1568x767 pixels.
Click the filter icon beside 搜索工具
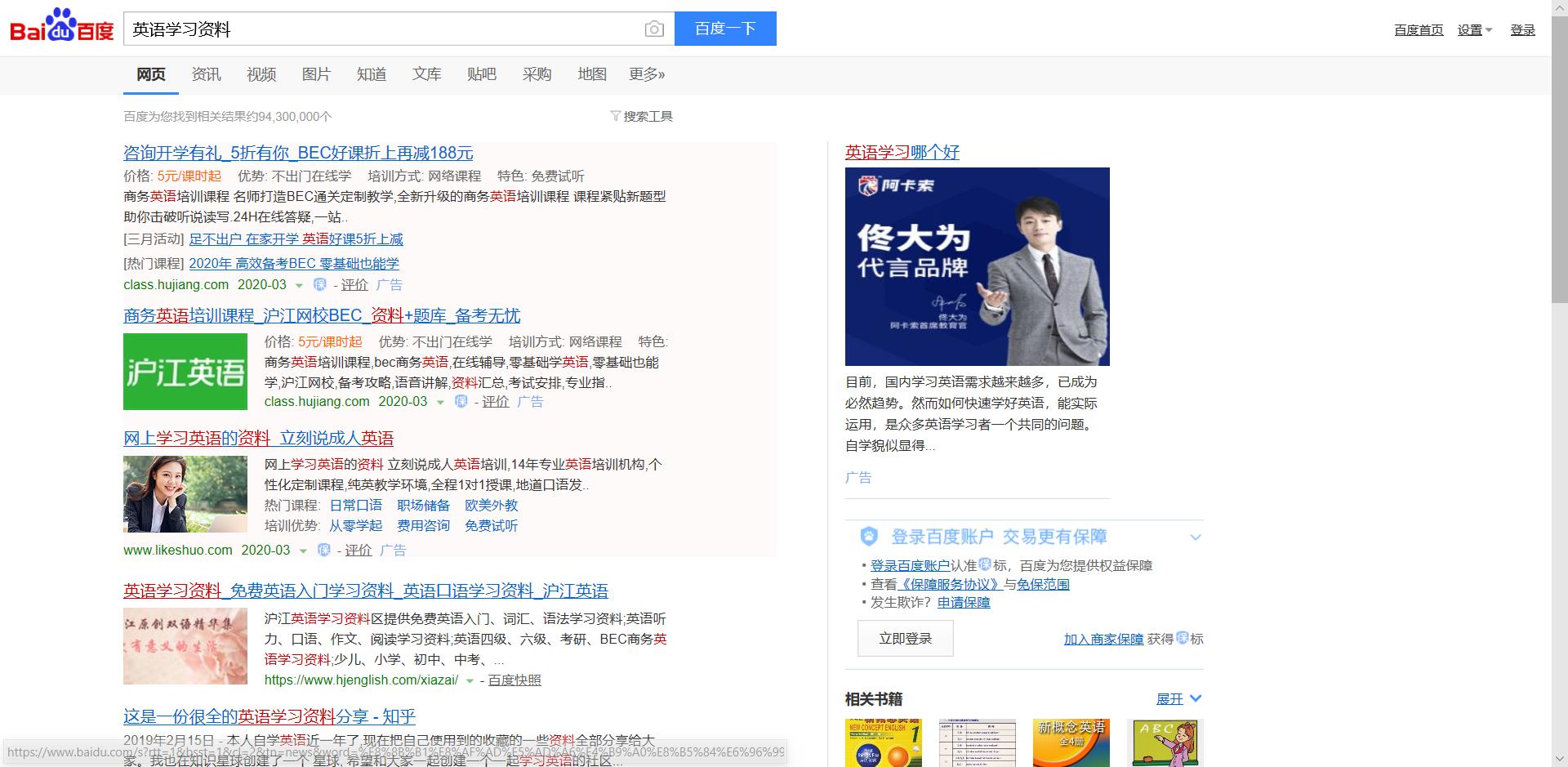point(615,116)
